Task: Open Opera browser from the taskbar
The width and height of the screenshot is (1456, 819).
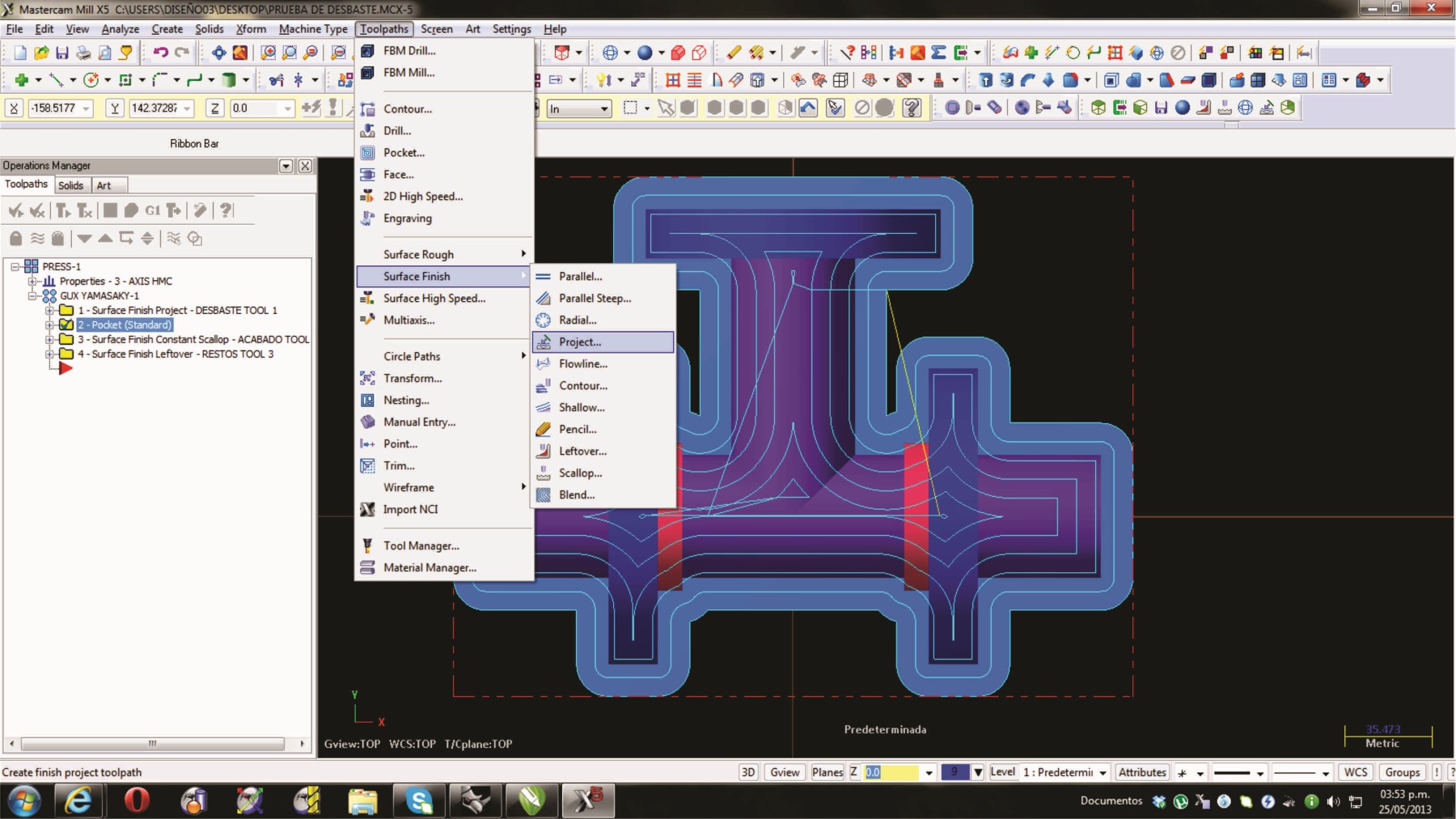Action: [x=137, y=801]
